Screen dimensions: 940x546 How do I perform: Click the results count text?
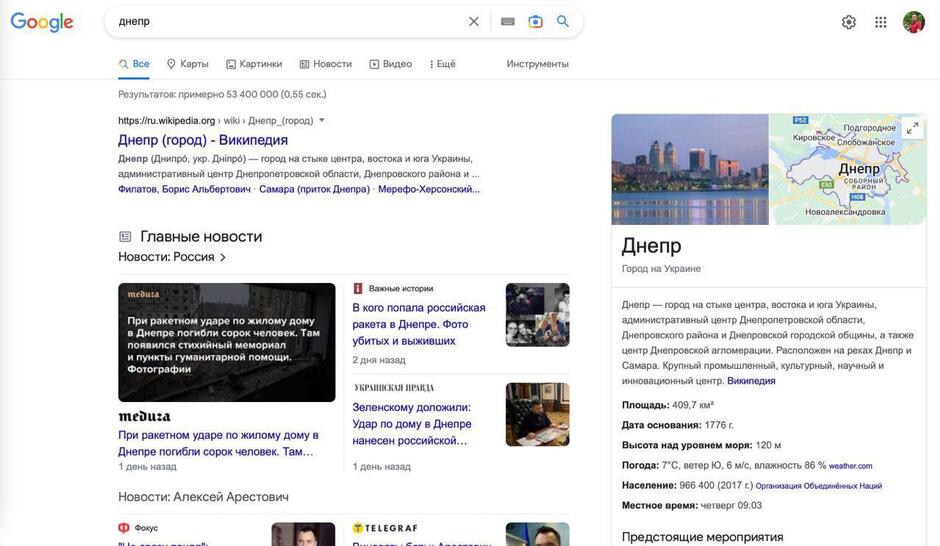222,94
